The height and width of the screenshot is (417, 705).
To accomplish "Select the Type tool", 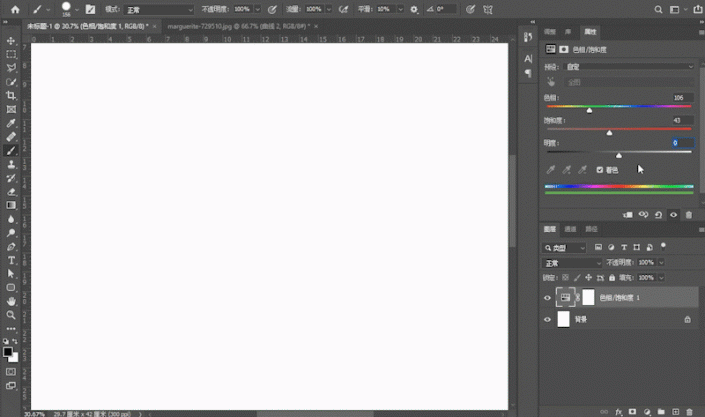I will [11, 260].
